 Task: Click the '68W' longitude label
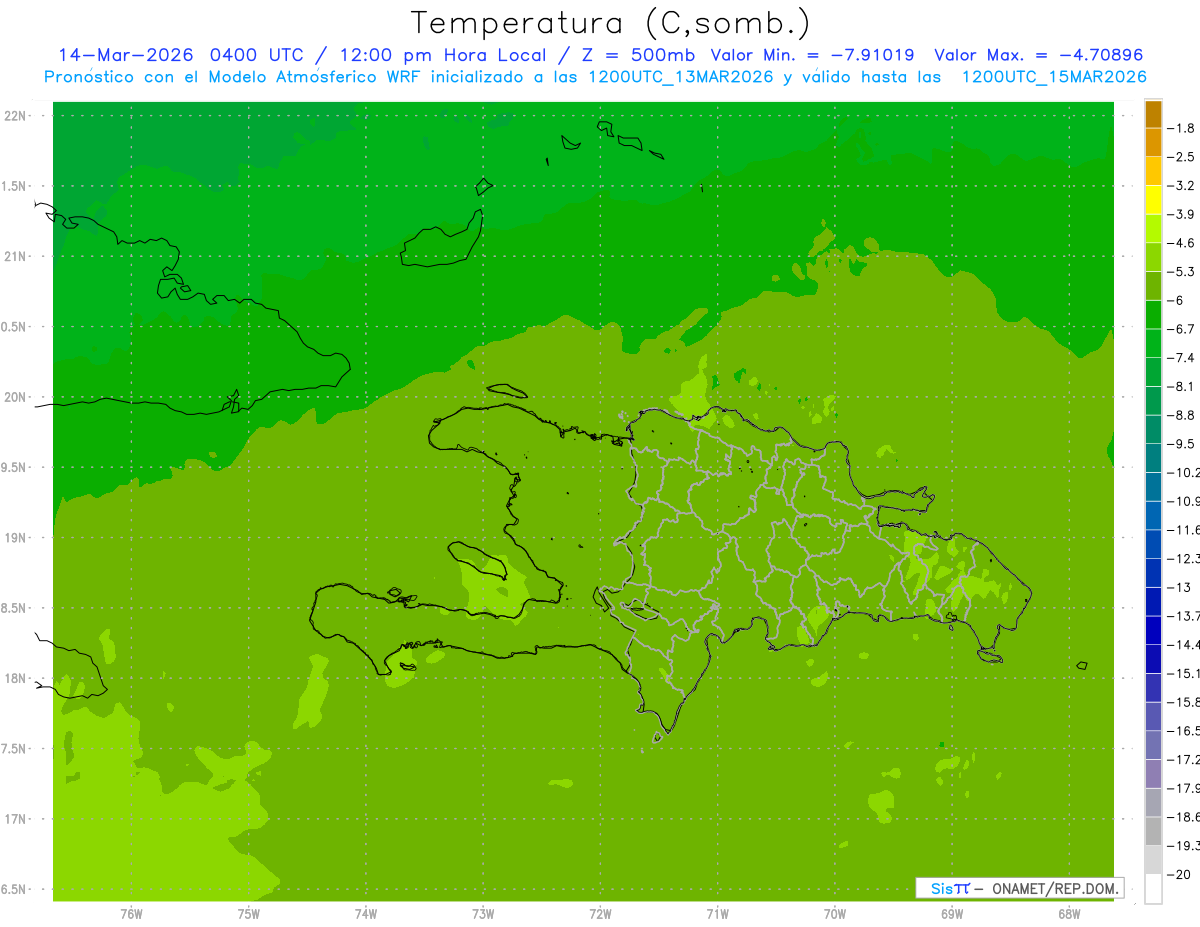(1068, 914)
